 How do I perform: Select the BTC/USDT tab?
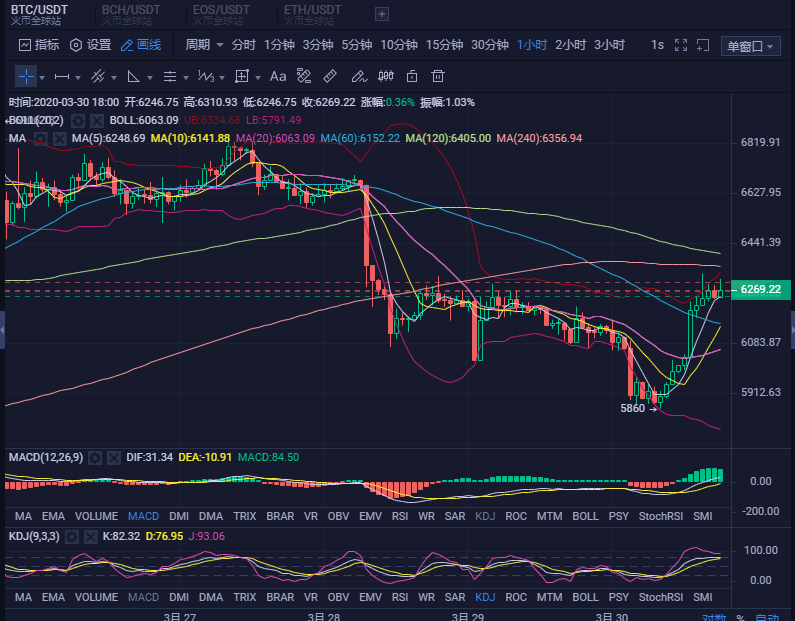[x=39, y=15]
